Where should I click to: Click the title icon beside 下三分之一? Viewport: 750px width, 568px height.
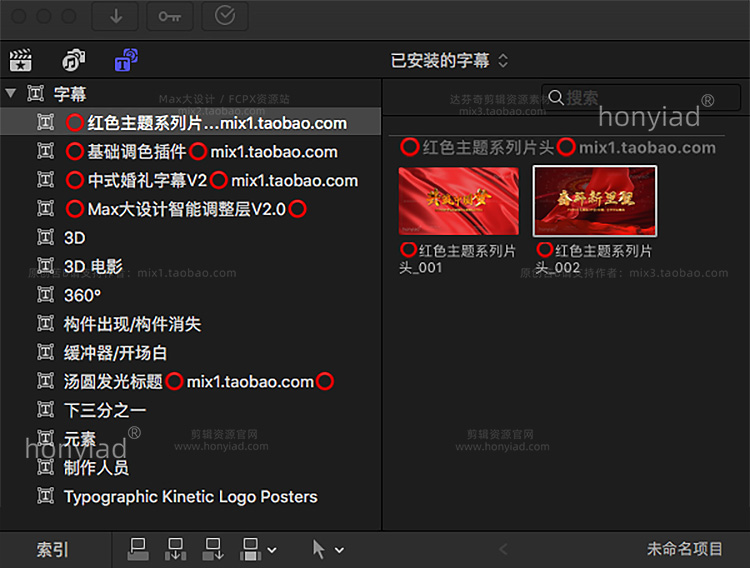pos(45,409)
